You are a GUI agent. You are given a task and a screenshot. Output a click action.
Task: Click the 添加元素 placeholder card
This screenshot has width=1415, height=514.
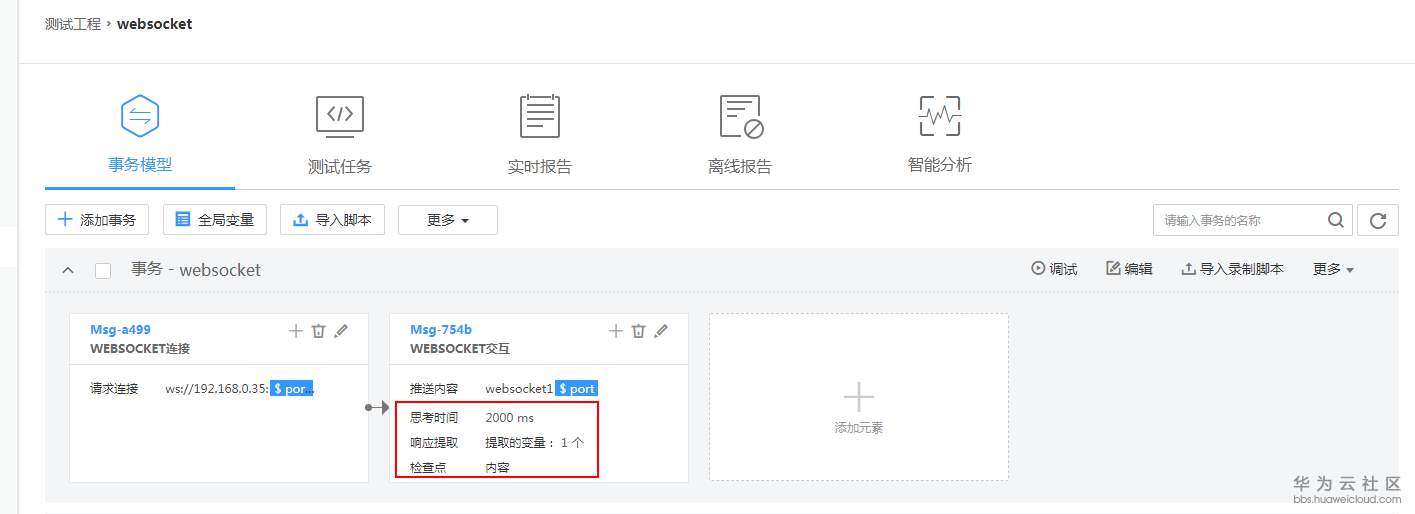[x=859, y=397]
